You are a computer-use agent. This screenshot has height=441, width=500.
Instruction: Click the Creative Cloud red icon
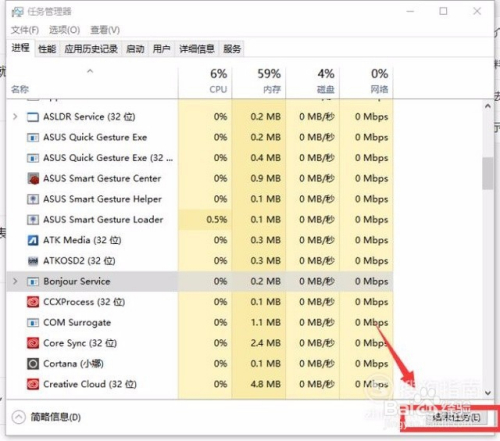33,384
